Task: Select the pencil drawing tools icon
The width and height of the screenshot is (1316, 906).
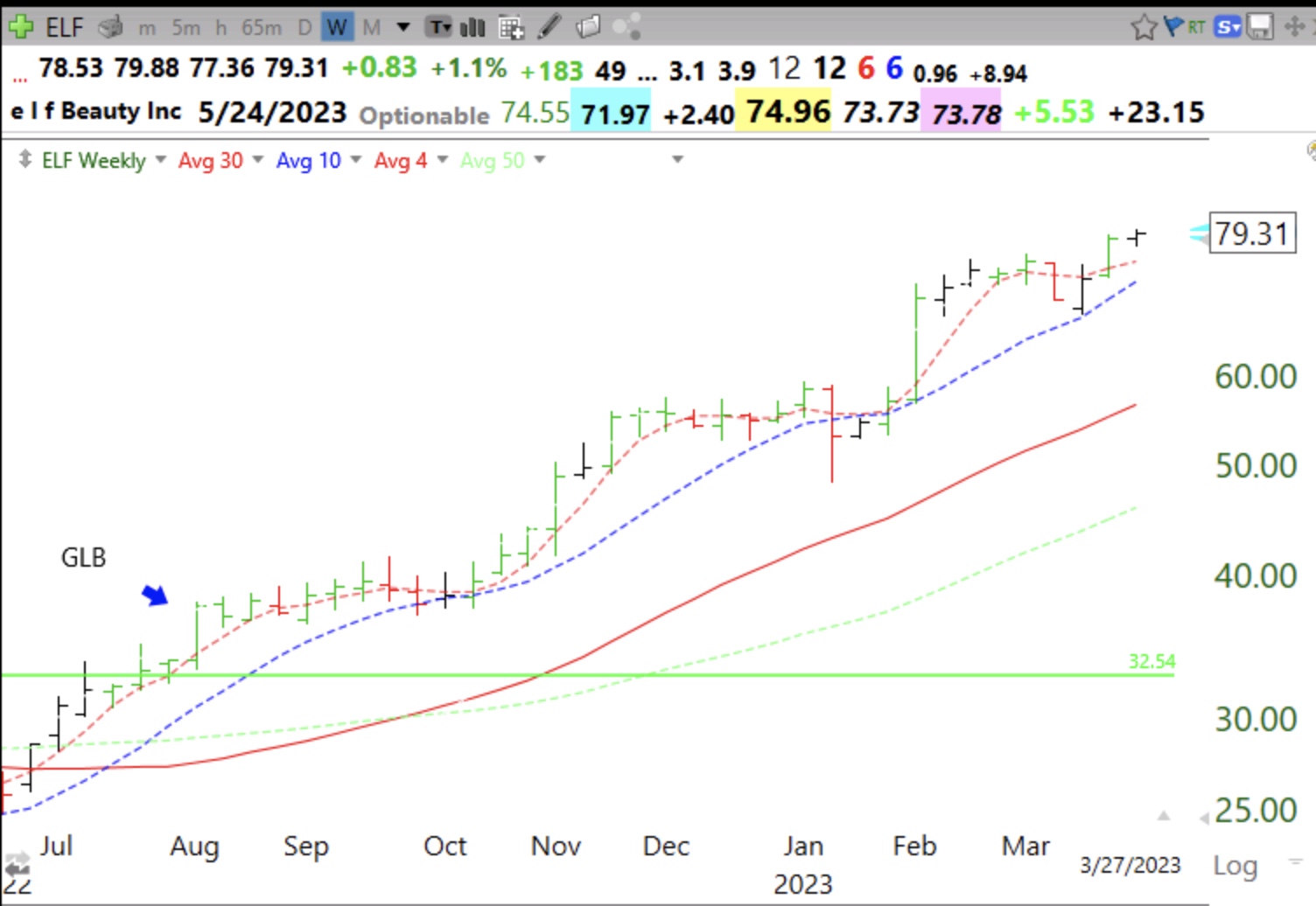Action: 549,27
